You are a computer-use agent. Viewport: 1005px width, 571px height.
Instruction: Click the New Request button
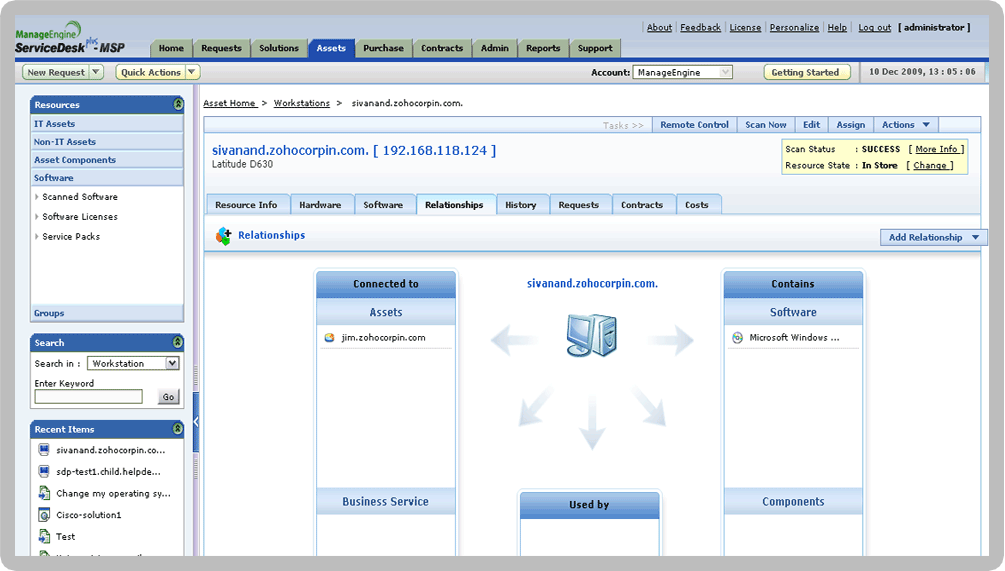pyautogui.click(x=56, y=72)
